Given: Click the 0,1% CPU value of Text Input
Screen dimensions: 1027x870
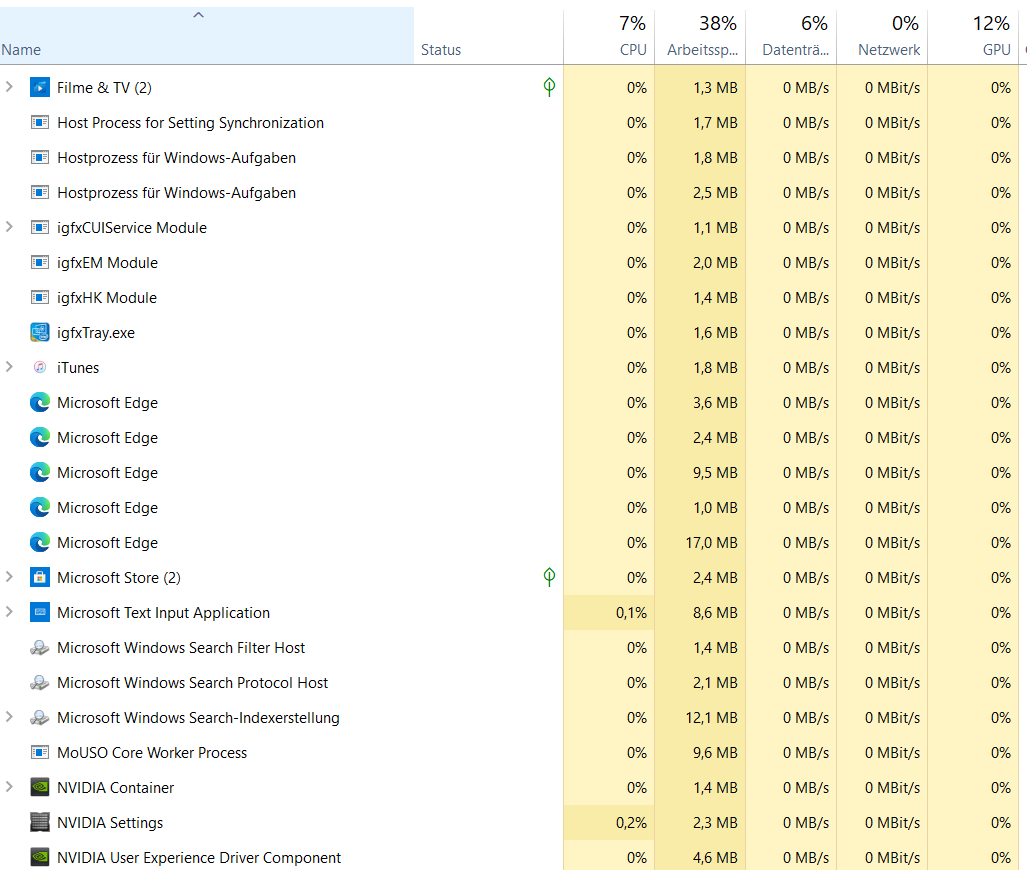Looking at the screenshot, I should click(x=631, y=613).
